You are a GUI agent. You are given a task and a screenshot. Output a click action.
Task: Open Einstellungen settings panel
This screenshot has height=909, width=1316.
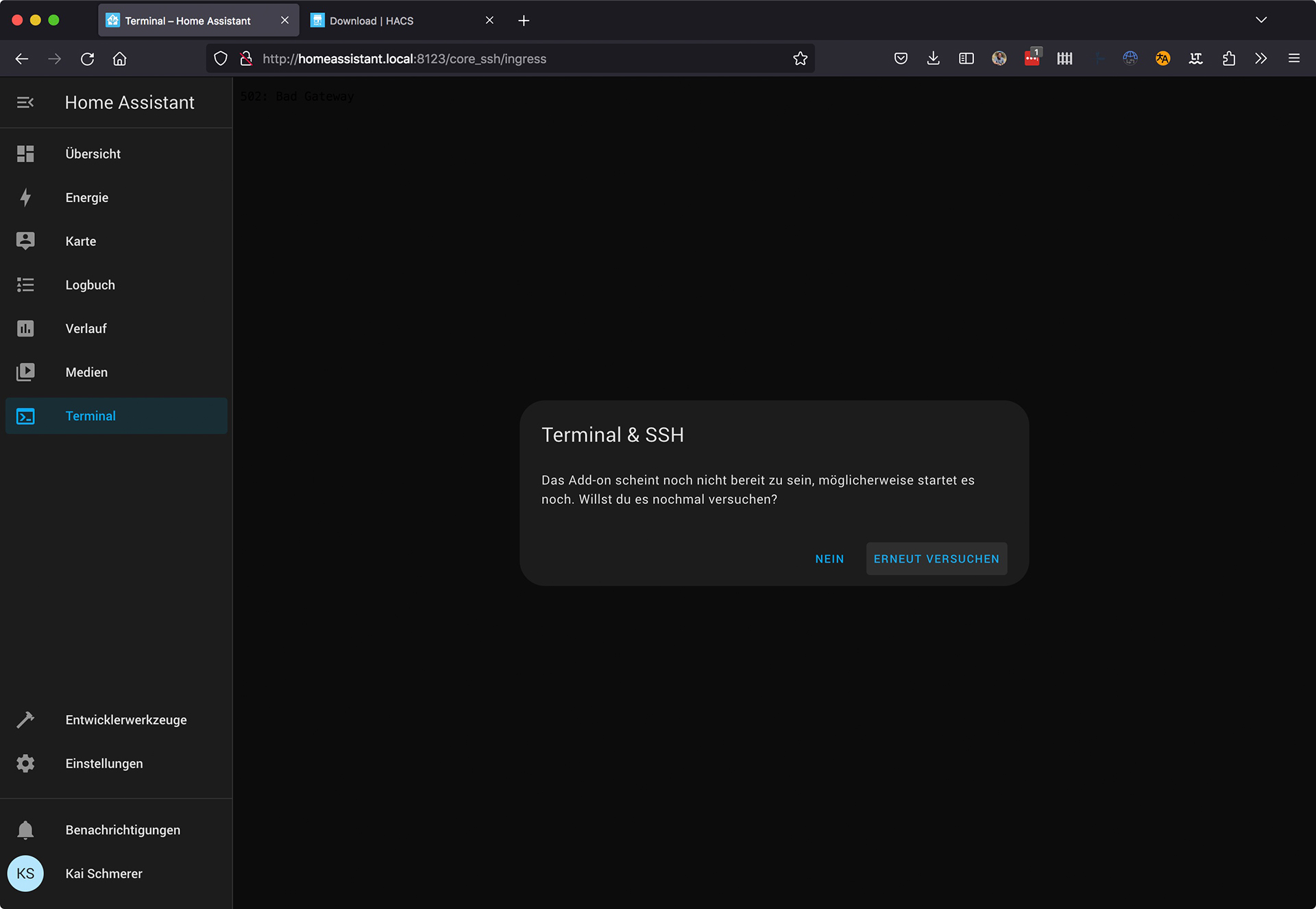coord(104,764)
